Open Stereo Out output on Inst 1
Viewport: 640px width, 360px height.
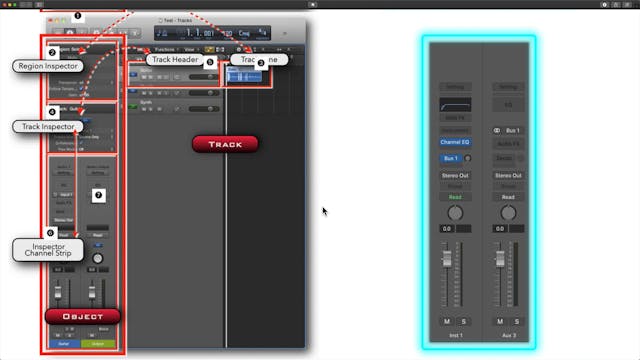point(455,176)
